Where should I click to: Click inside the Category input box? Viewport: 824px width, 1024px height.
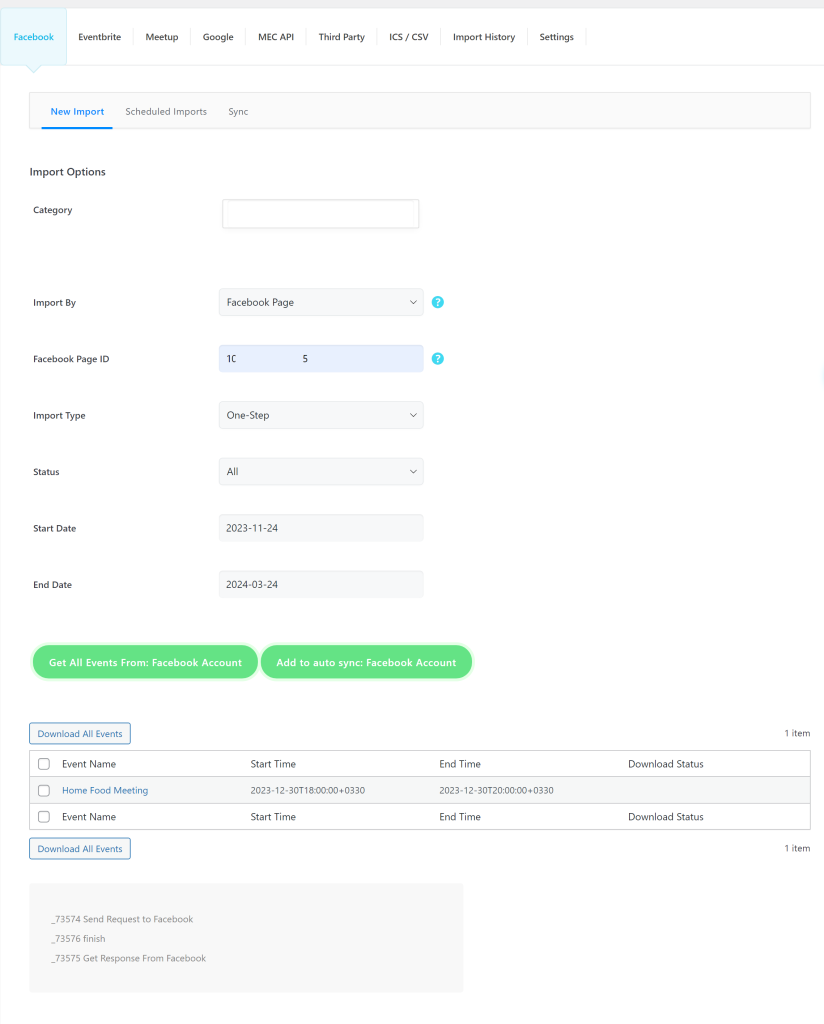click(320, 213)
